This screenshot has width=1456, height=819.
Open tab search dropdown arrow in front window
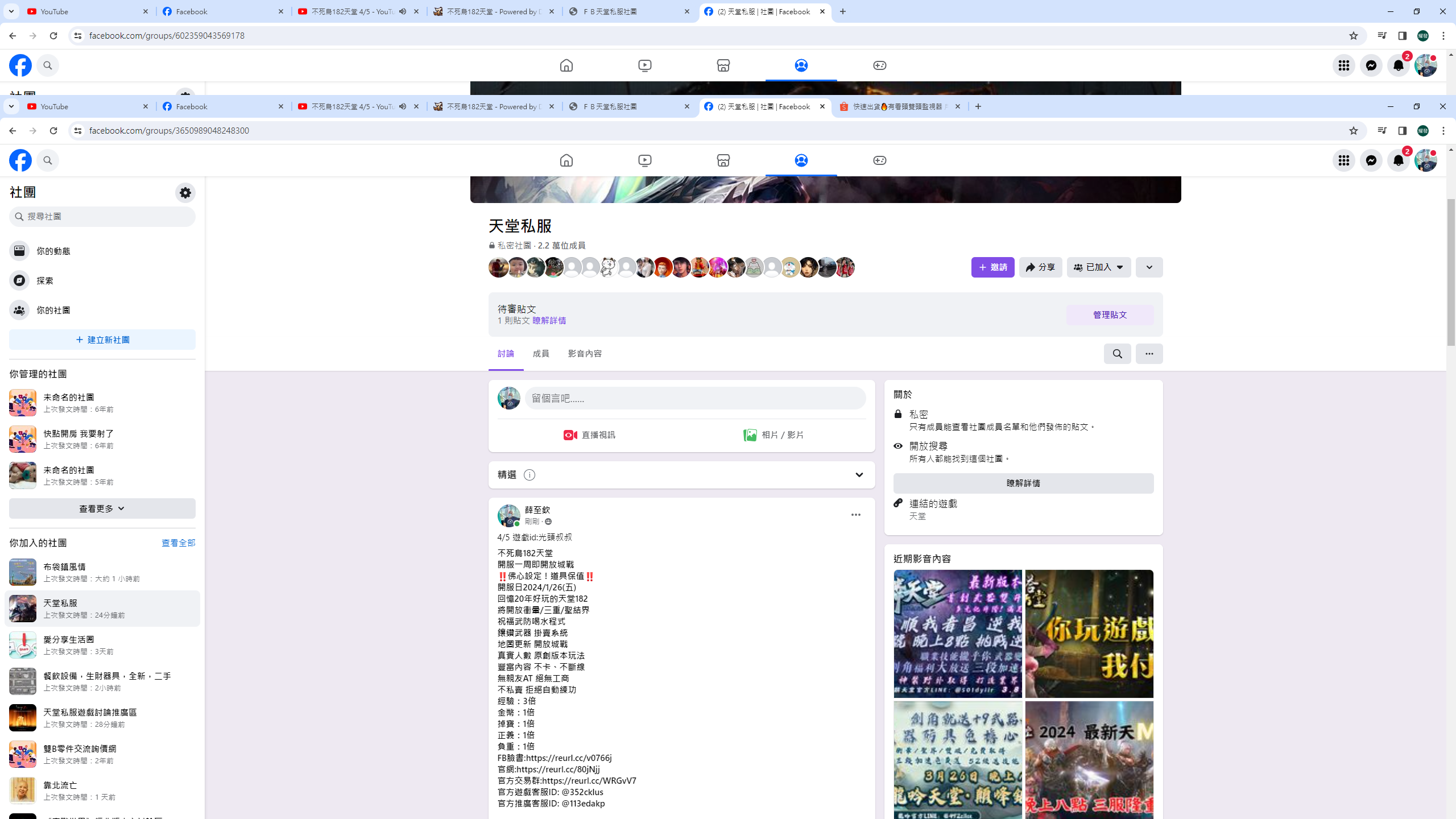tap(11, 106)
